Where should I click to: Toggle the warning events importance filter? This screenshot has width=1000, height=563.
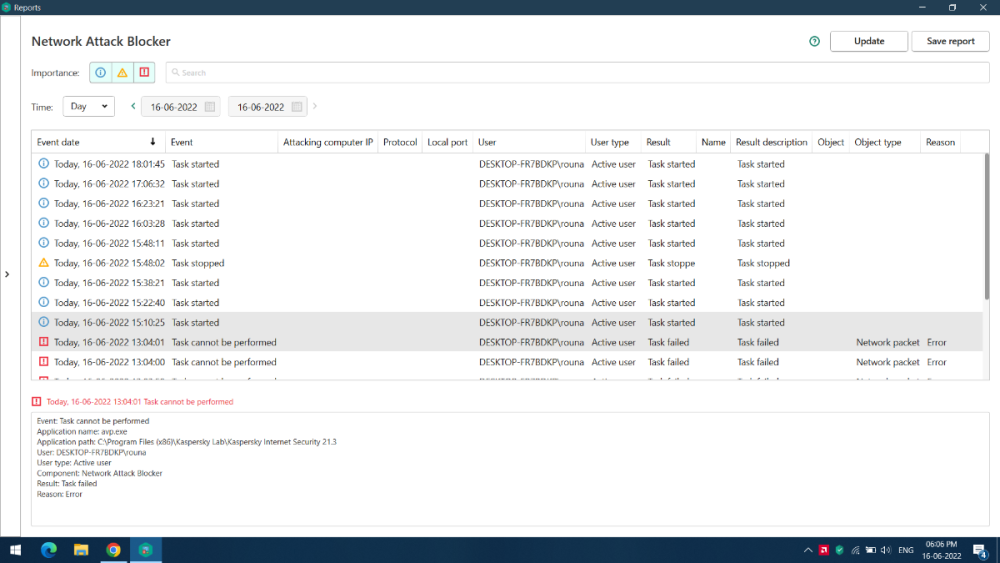point(122,73)
